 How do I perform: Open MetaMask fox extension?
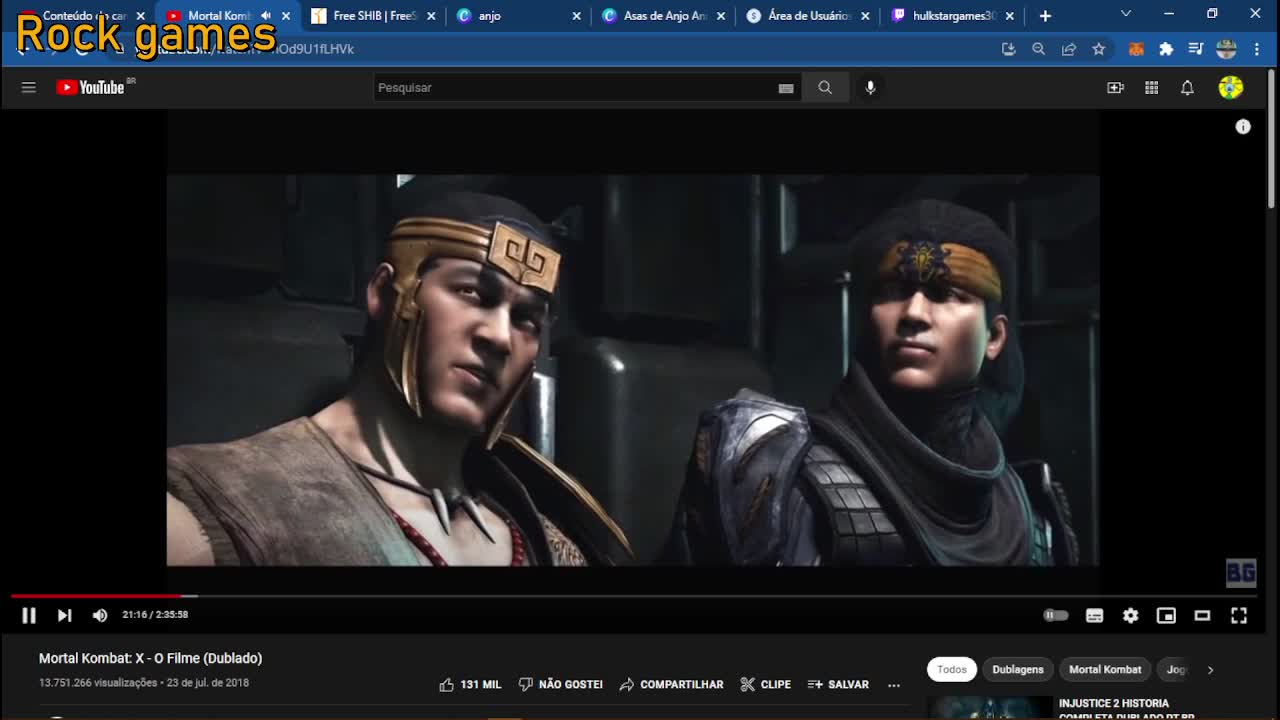pos(1136,49)
